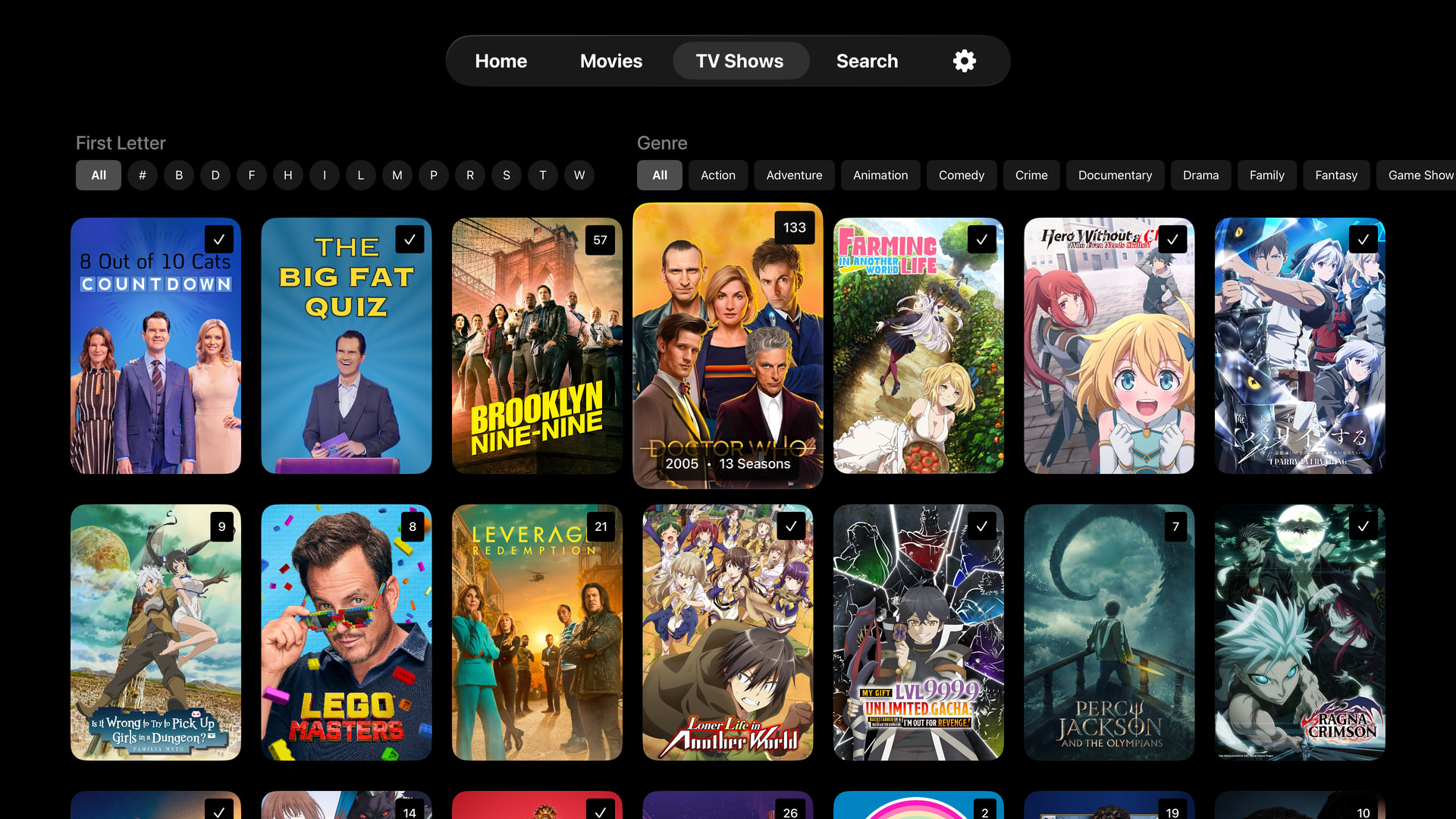Choose the Documentary genre chip
The image size is (1456, 819).
pyautogui.click(x=1115, y=175)
